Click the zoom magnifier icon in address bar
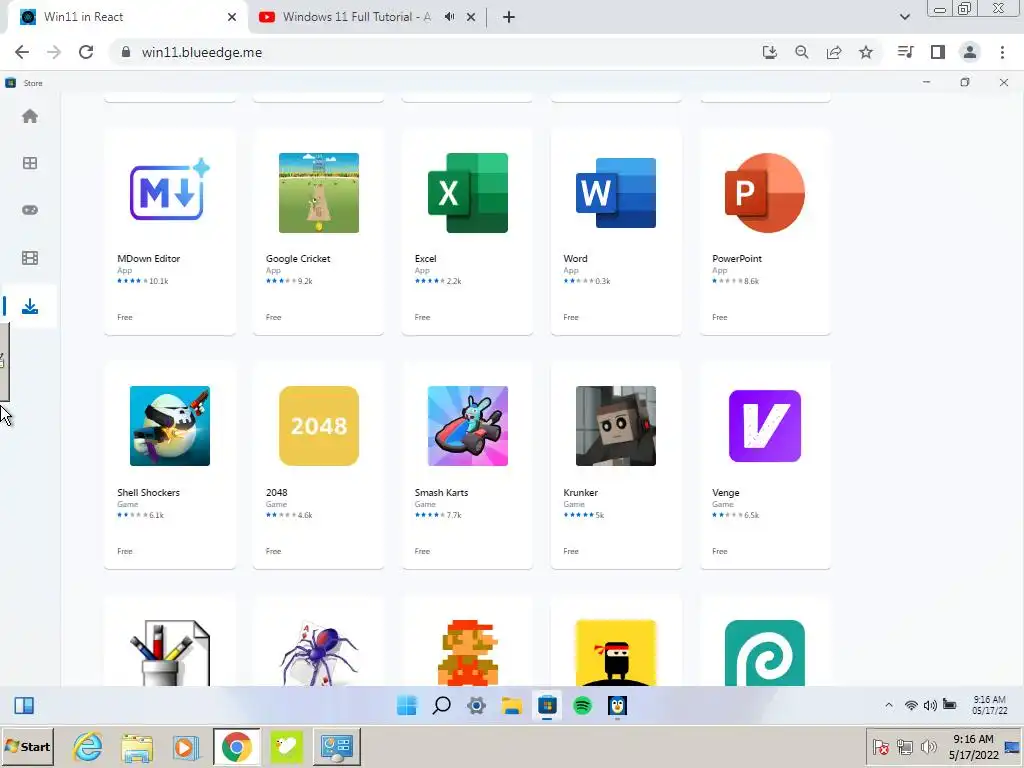The image size is (1024, 768). click(802, 52)
